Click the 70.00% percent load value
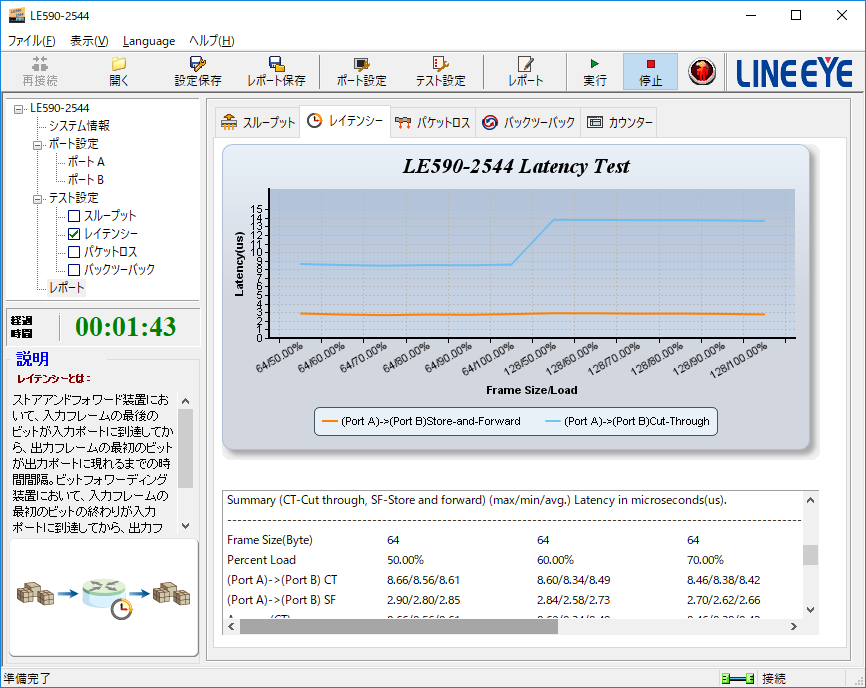This screenshot has width=866, height=688. 705,560
